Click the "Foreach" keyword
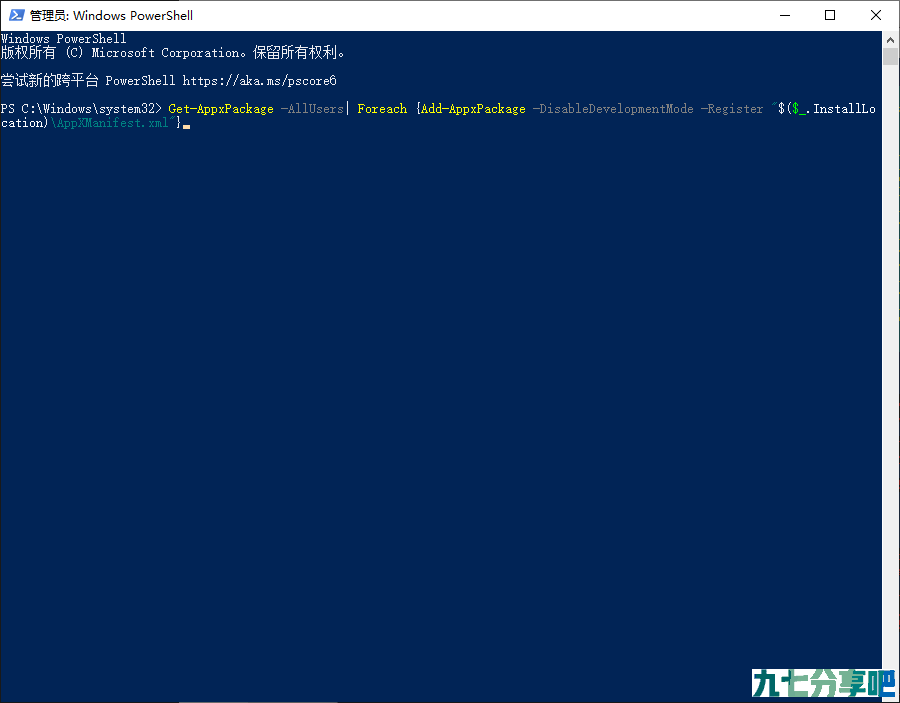The width and height of the screenshot is (900, 703). [382, 109]
